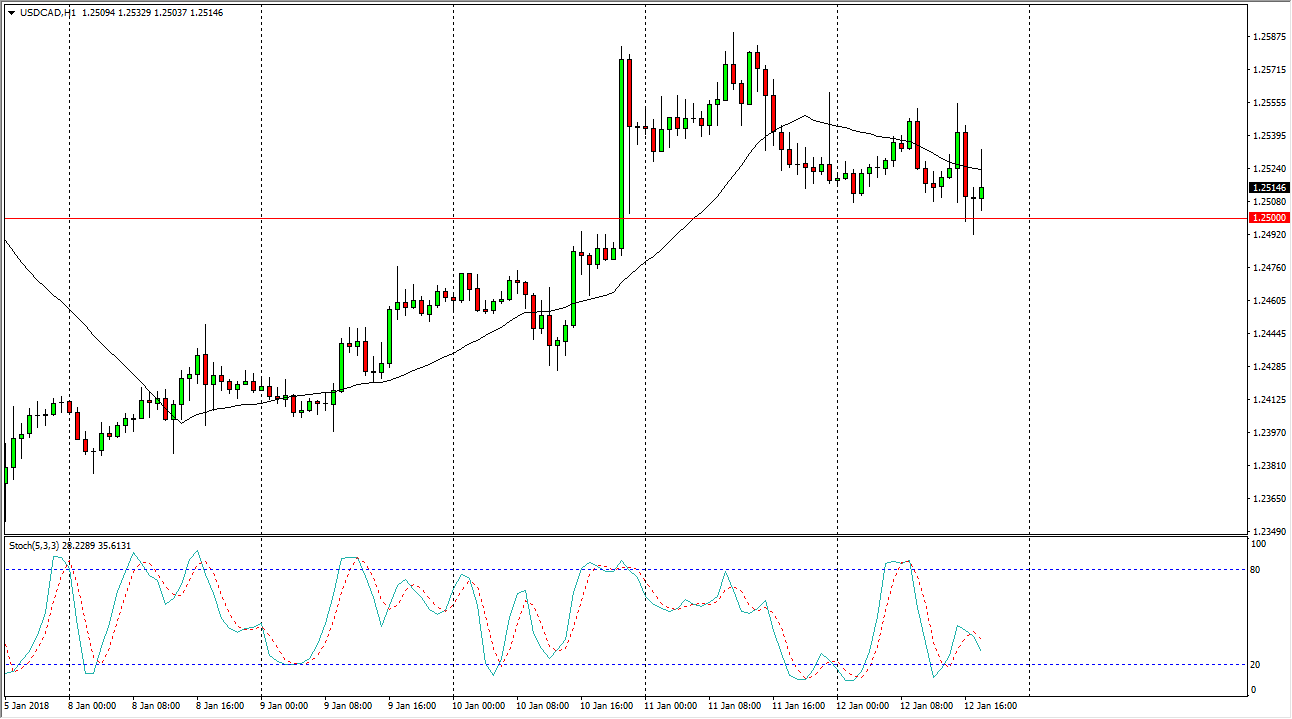Click the 12 Jan 00:00 time label
Image resolution: width=1292 pixels, height=719 pixels.
pos(861,706)
